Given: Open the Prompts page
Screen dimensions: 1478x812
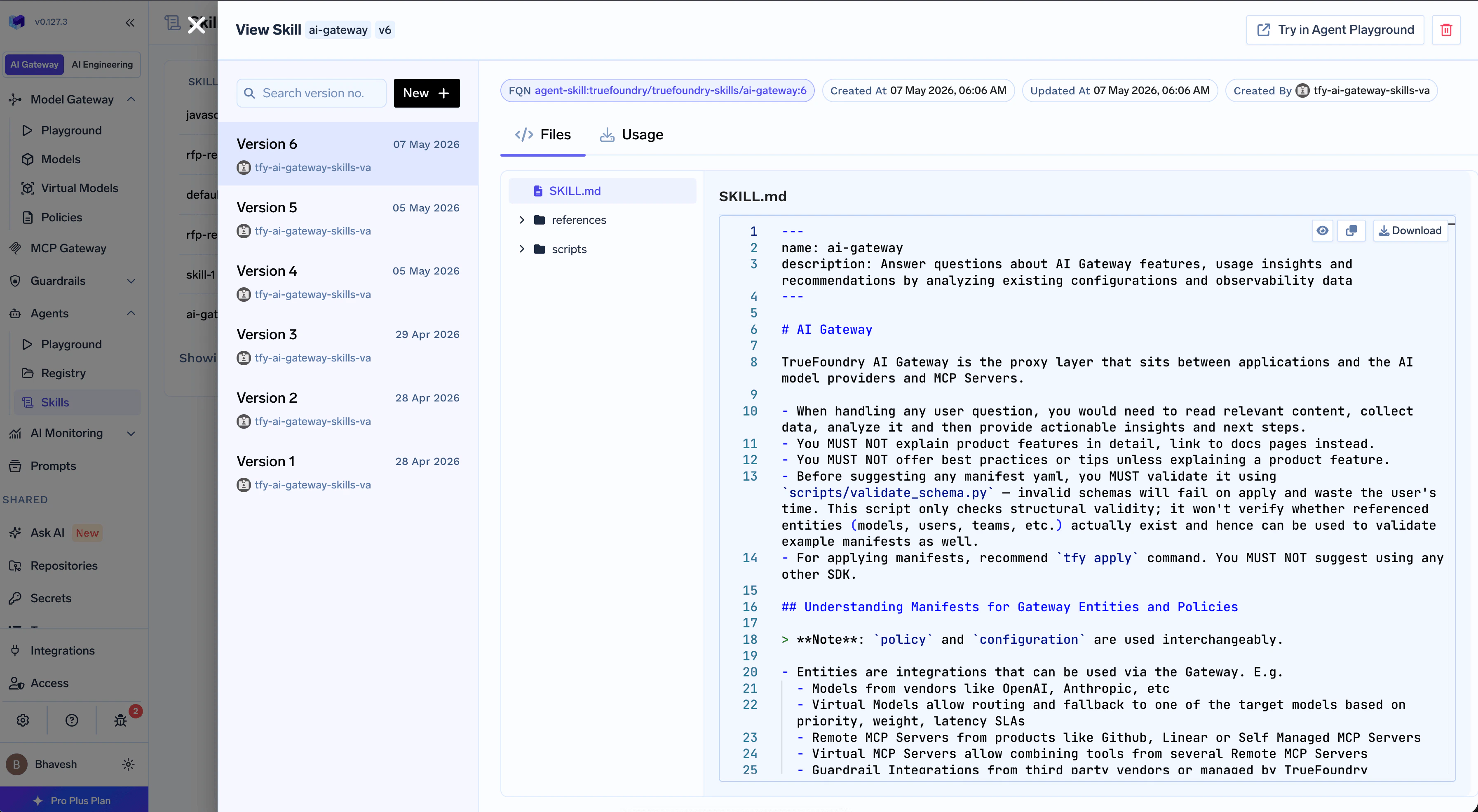Looking at the screenshot, I should (x=53, y=466).
